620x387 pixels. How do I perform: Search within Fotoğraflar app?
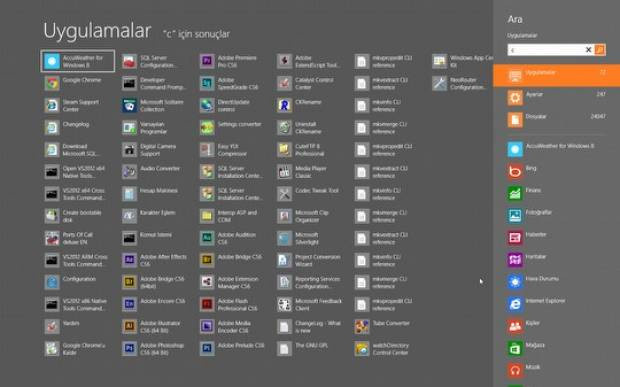[x=556, y=215]
